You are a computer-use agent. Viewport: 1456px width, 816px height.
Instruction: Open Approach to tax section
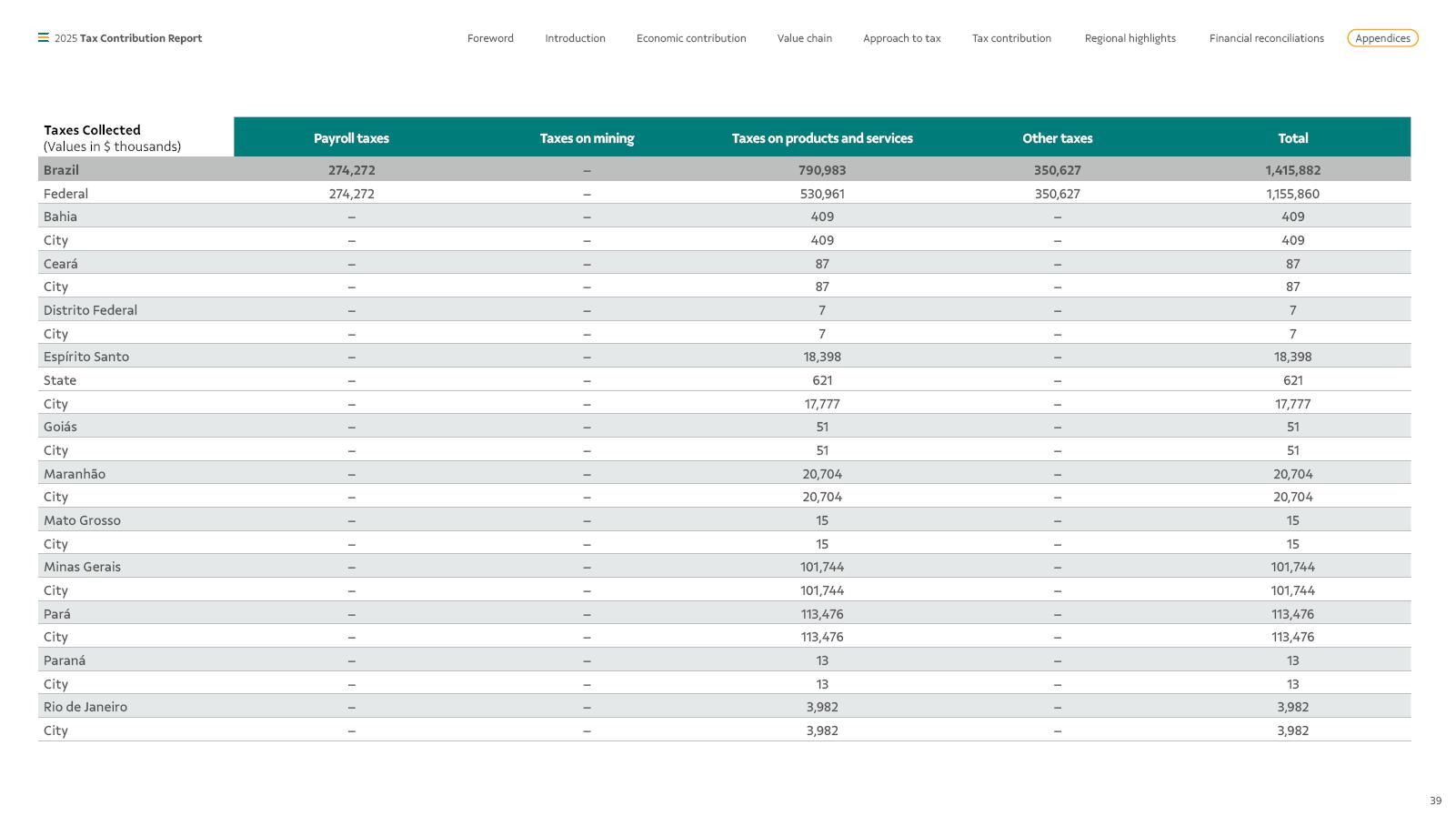pos(901,38)
